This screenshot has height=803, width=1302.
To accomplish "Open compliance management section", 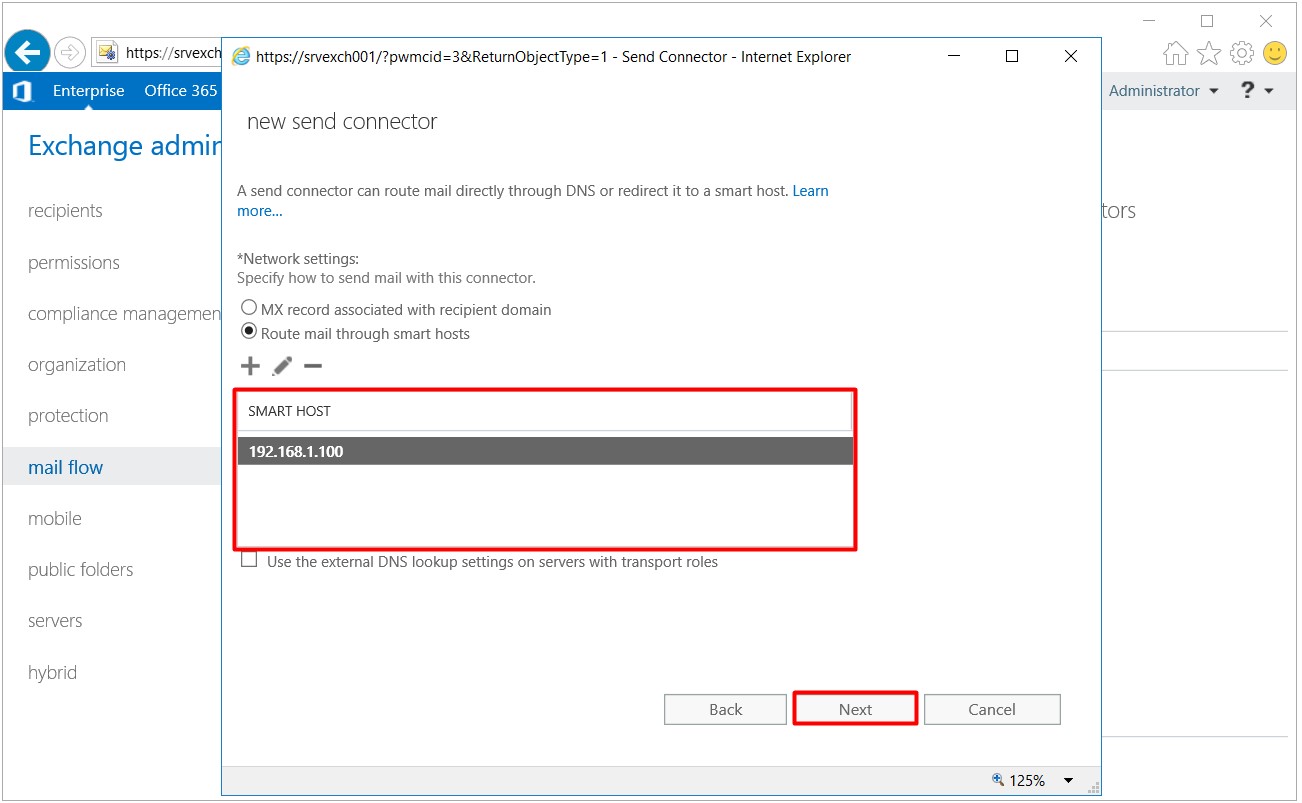I will [124, 314].
